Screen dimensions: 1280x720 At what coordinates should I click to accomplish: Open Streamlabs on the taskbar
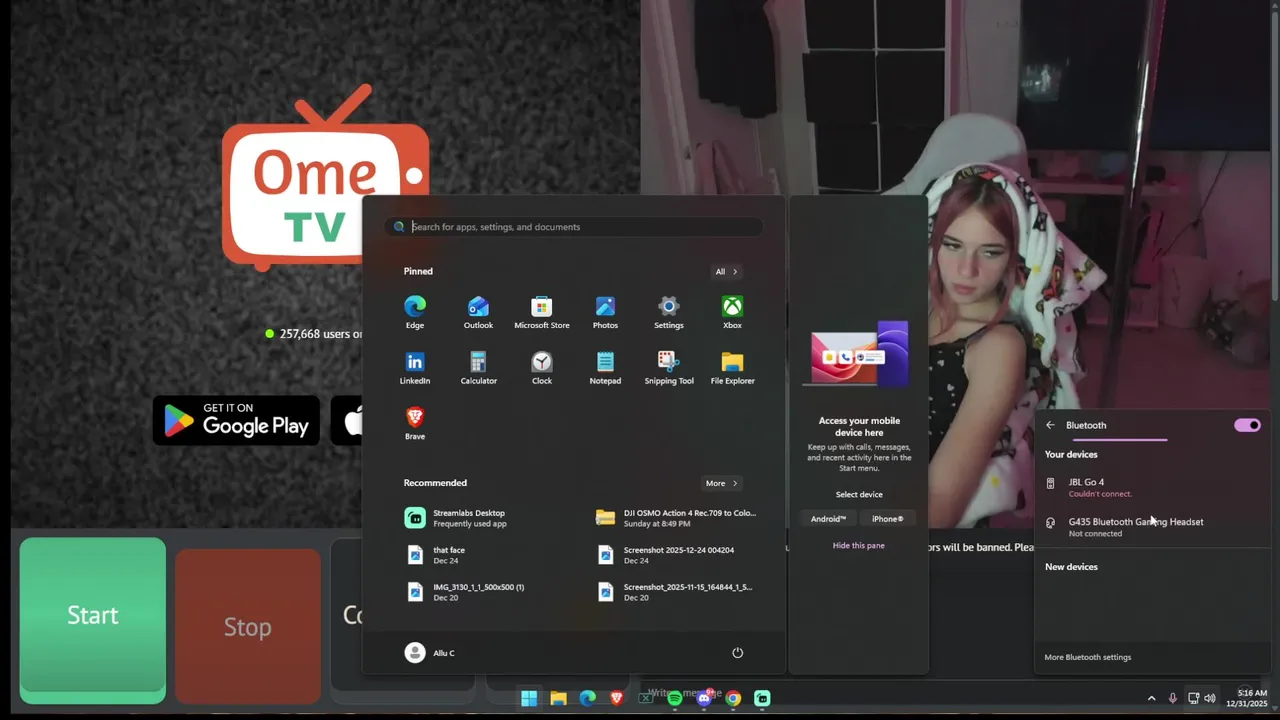[762, 698]
